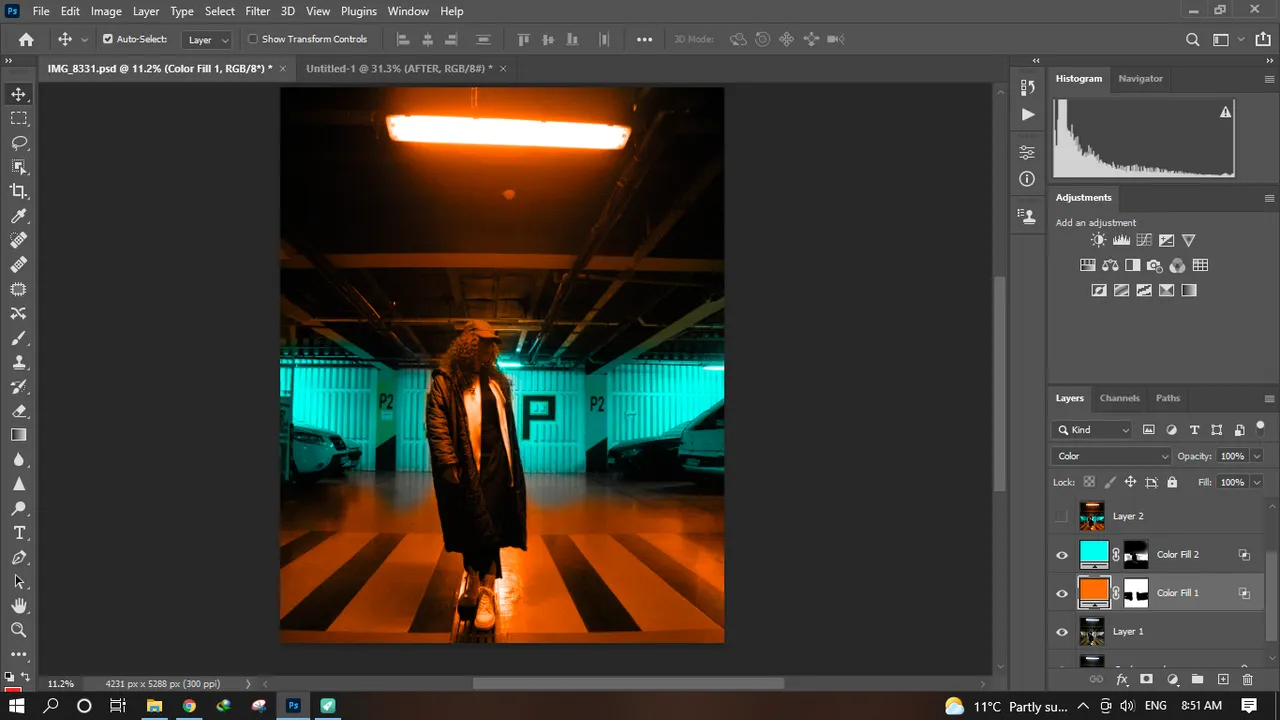This screenshot has width=1280, height=720.
Task: Switch to the Navigator tab
Action: coord(1141,79)
